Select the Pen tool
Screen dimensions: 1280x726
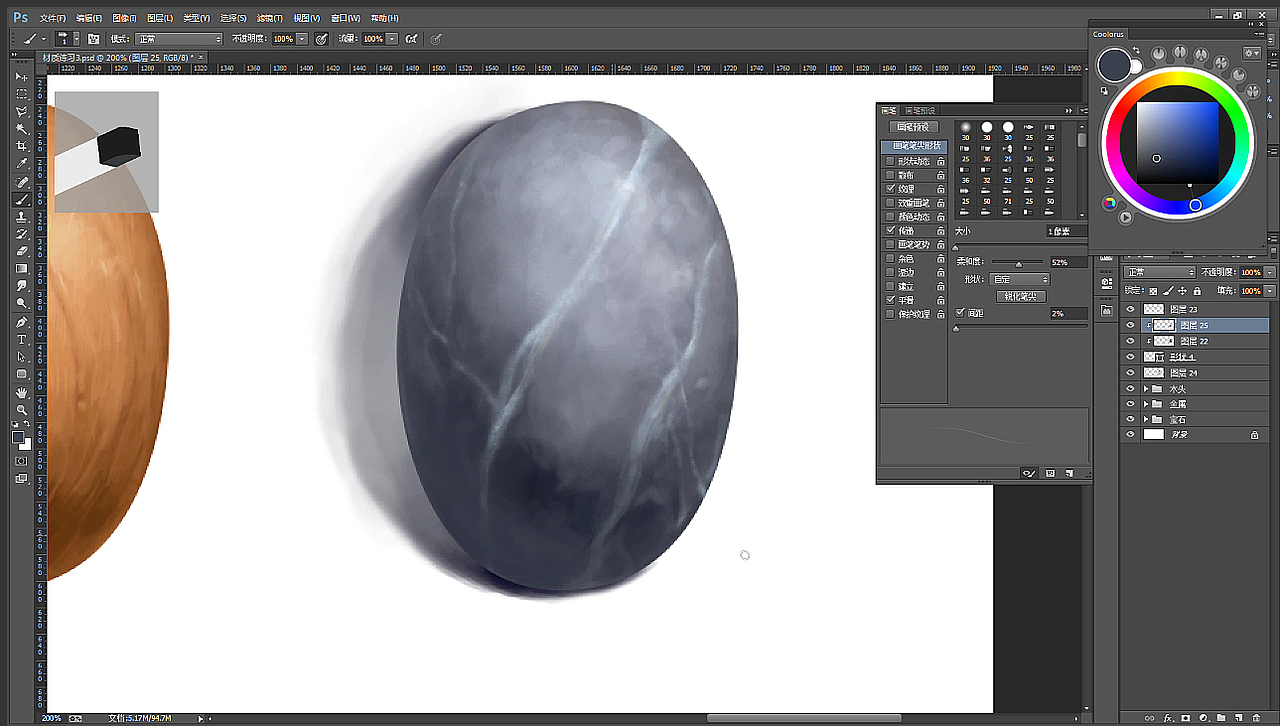[x=22, y=322]
